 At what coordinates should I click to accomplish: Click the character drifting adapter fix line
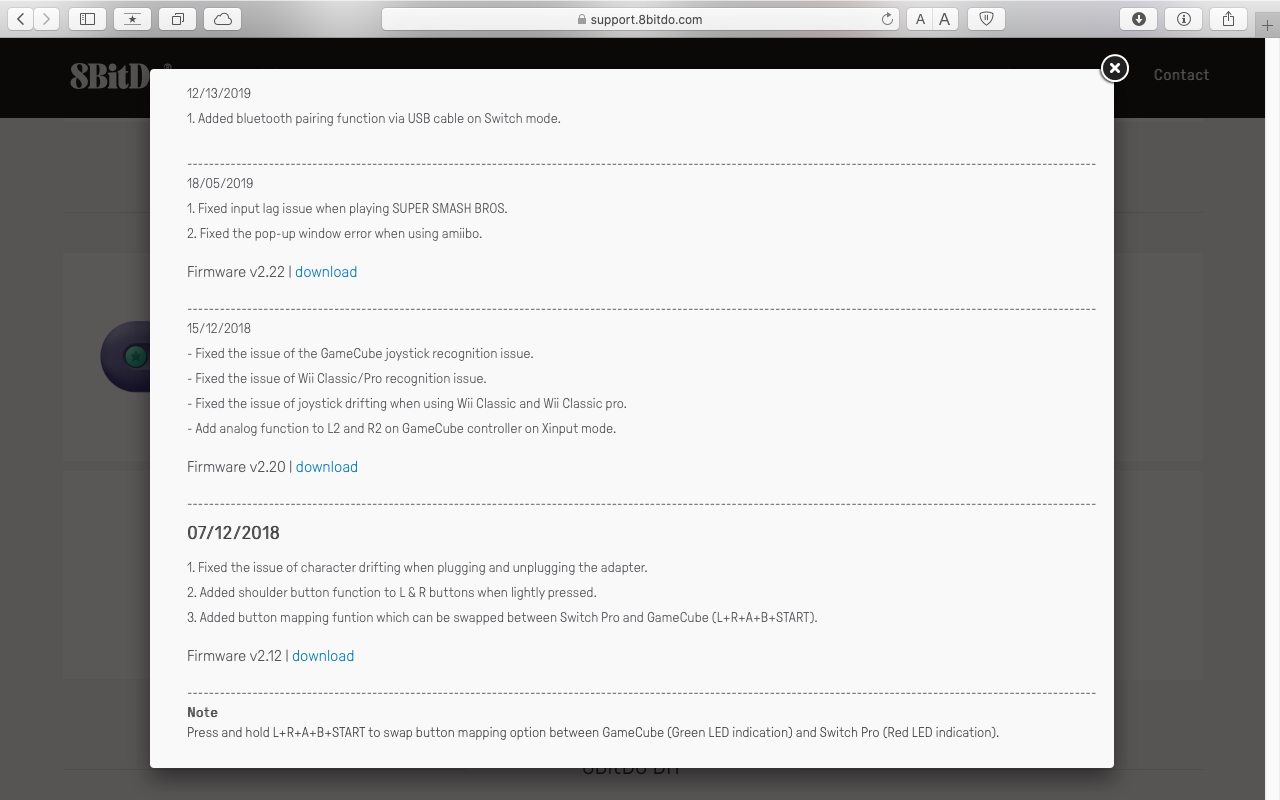point(417,567)
